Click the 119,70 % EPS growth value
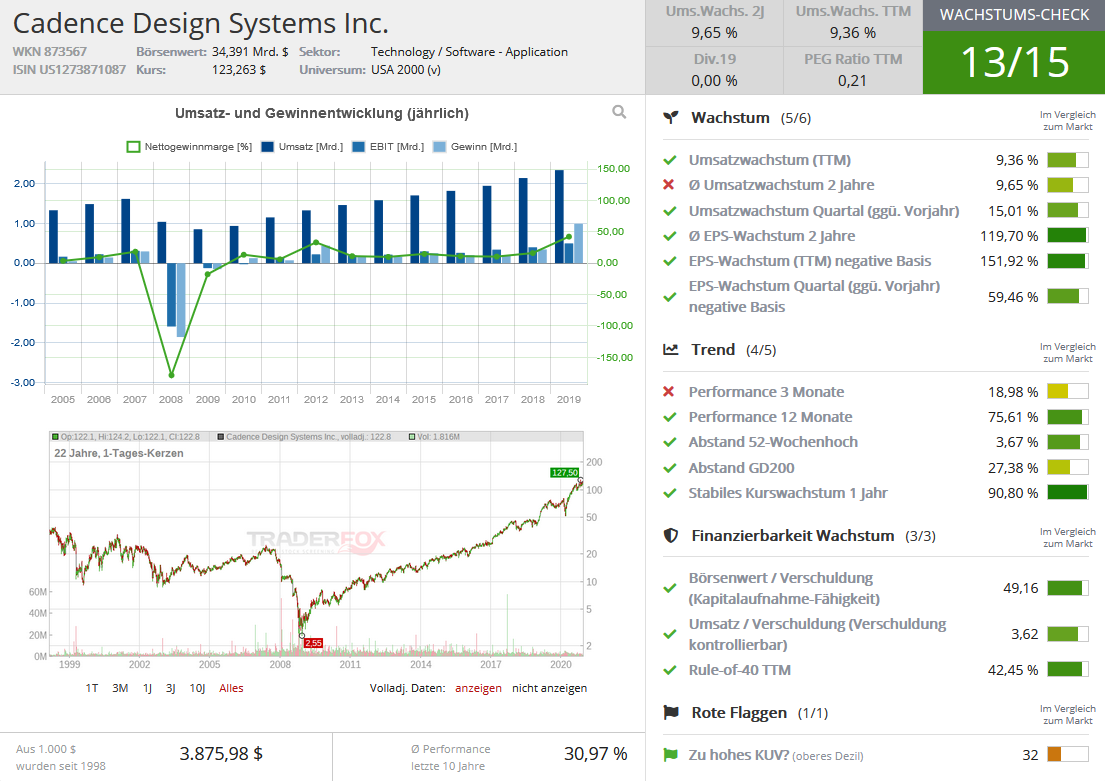This screenshot has width=1105, height=781. (x=1009, y=235)
